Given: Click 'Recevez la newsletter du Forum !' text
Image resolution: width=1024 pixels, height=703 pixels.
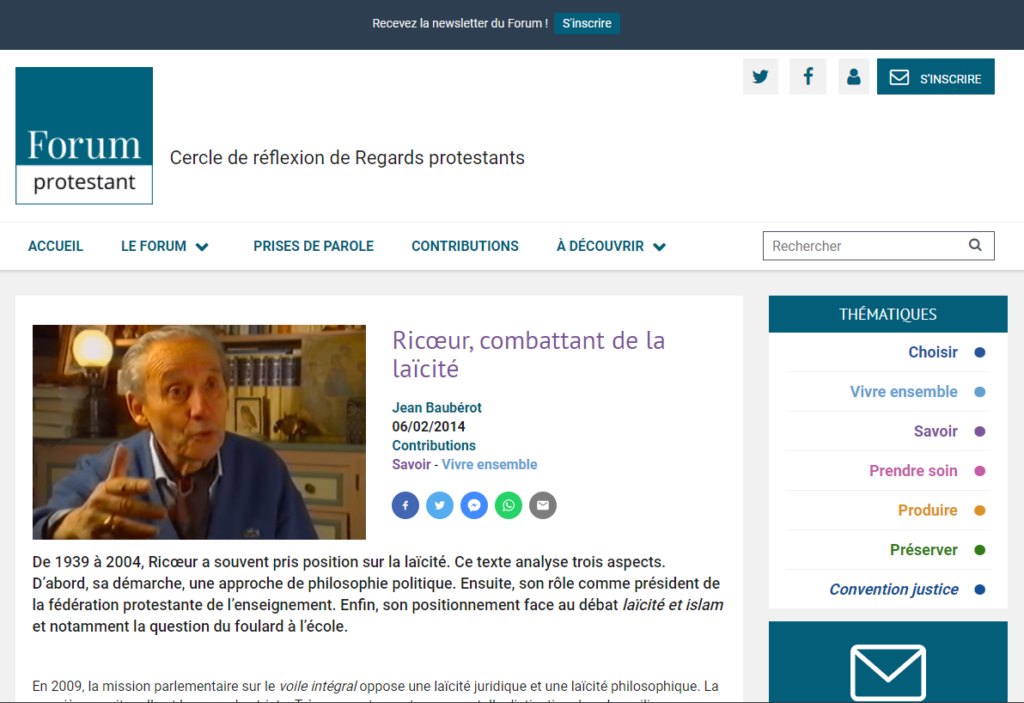Looking at the screenshot, I should (460, 24).
